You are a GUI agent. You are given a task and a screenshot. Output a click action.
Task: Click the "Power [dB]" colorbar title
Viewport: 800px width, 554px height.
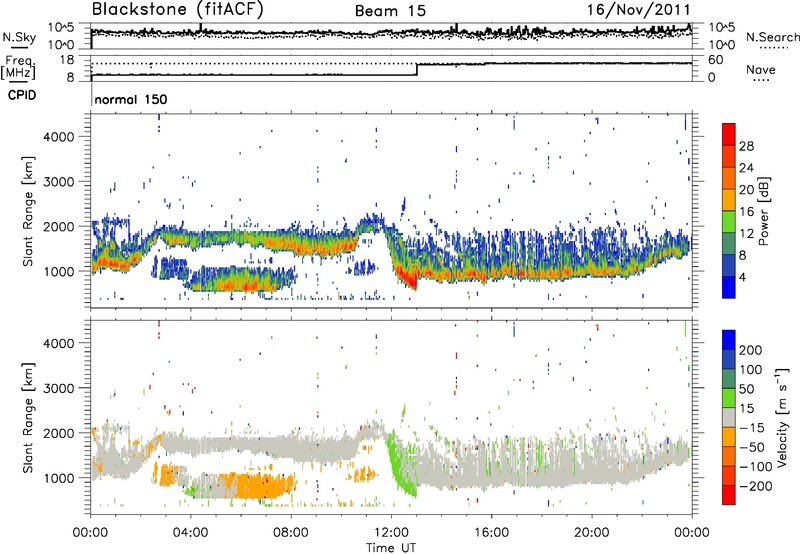764,211
